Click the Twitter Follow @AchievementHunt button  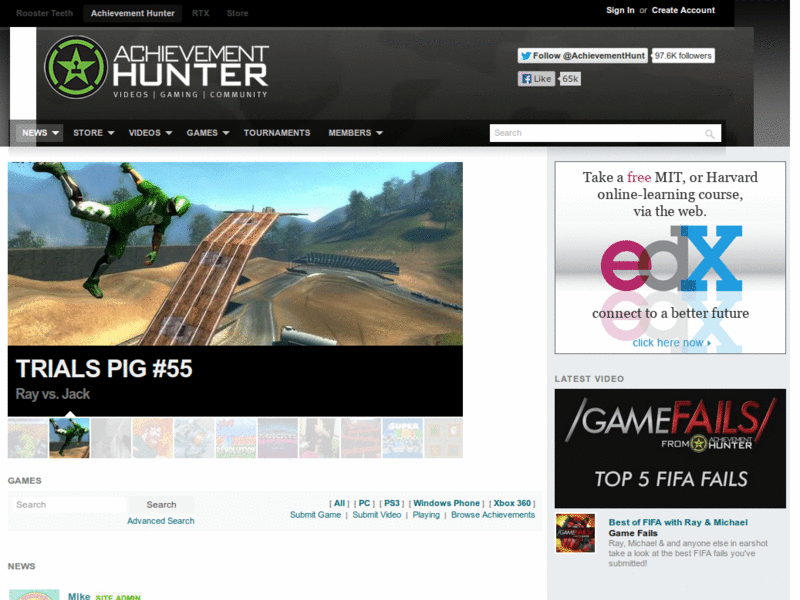pyautogui.click(x=583, y=56)
